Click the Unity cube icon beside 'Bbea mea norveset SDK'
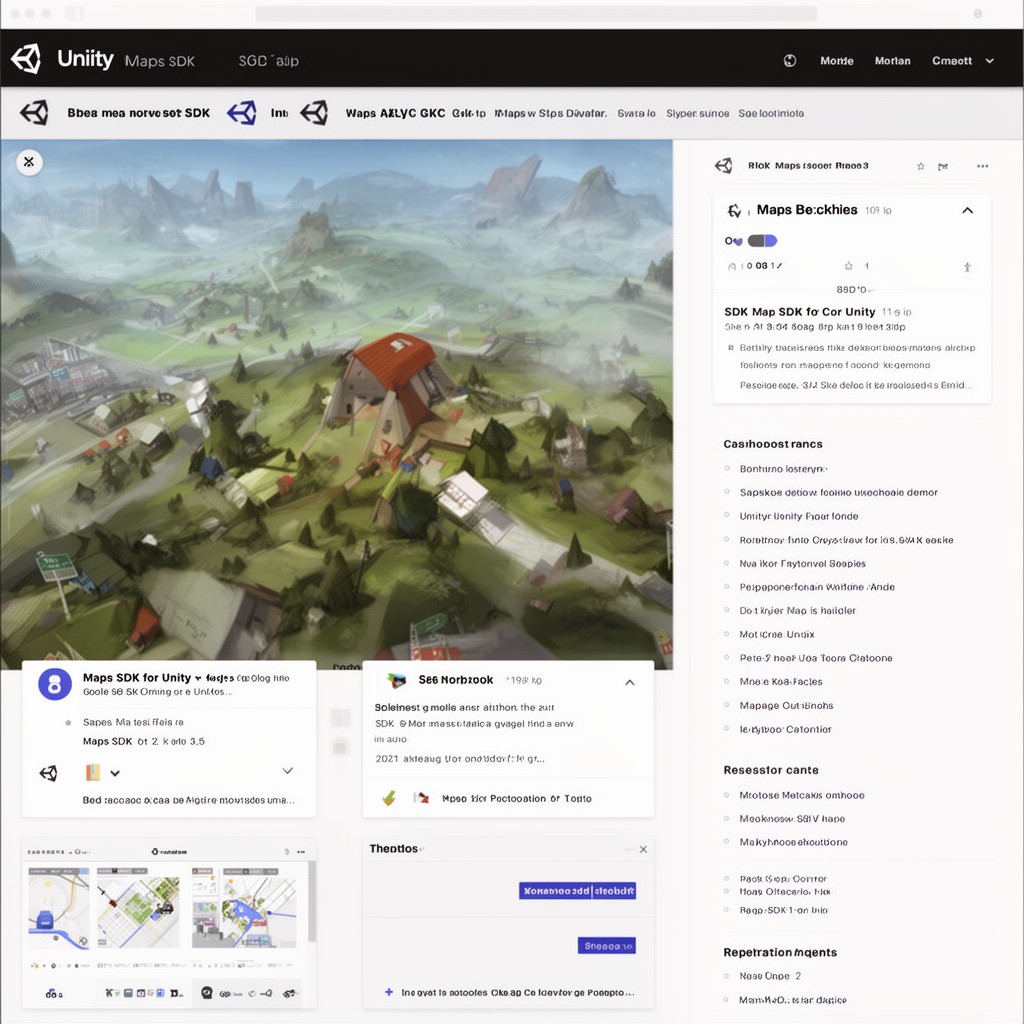 tap(35, 112)
